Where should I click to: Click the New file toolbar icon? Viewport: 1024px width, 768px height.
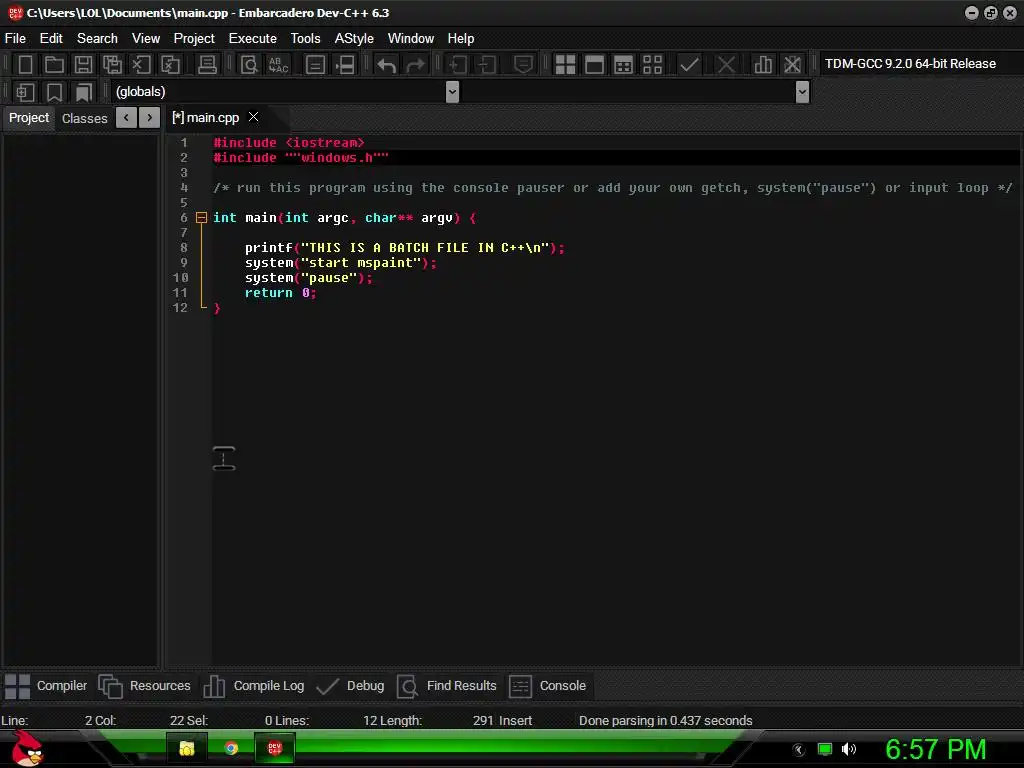pos(25,65)
